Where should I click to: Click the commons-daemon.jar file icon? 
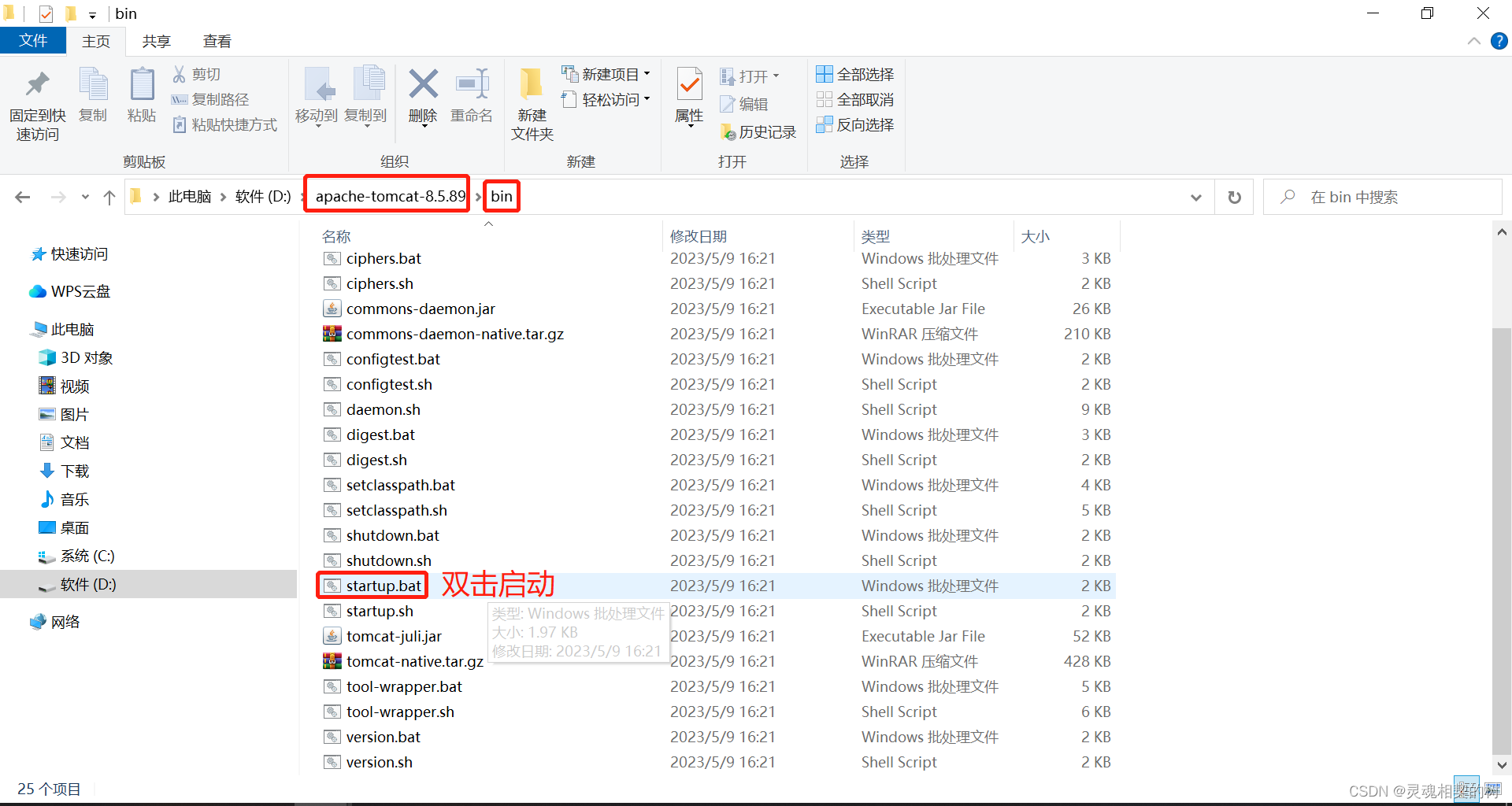coord(332,309)
